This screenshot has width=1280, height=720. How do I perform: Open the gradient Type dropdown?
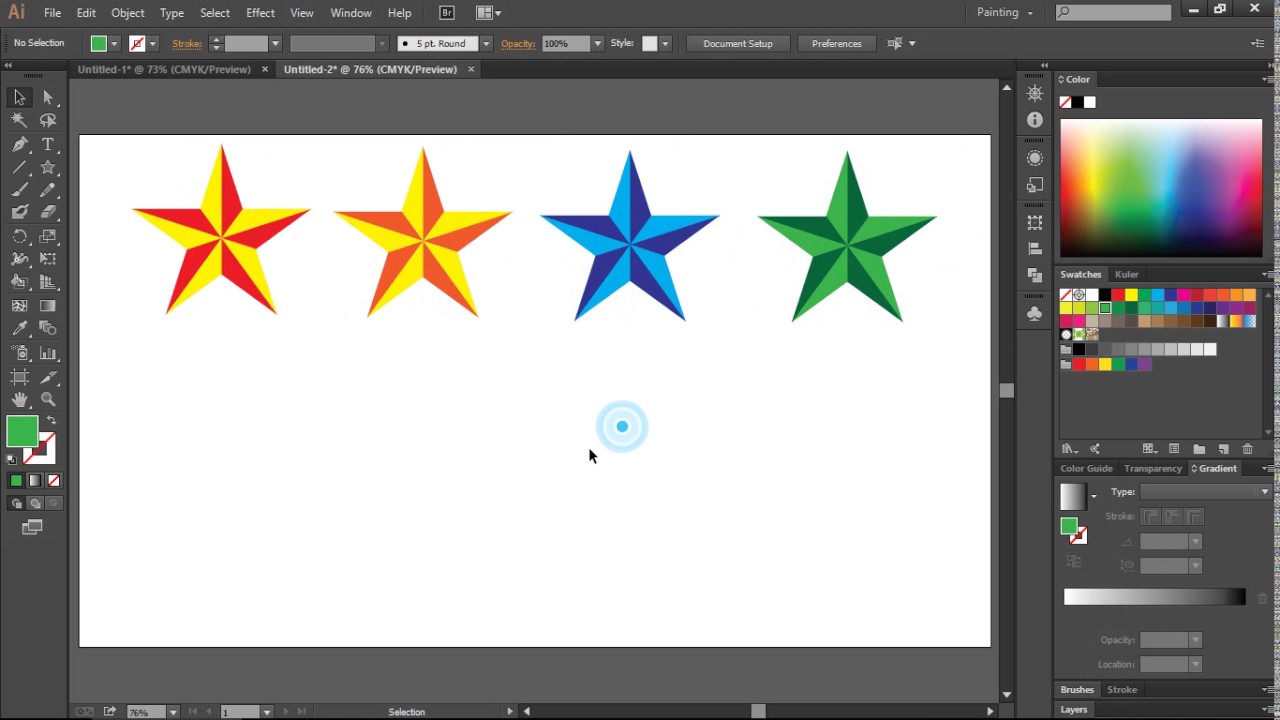point(1264,492)
